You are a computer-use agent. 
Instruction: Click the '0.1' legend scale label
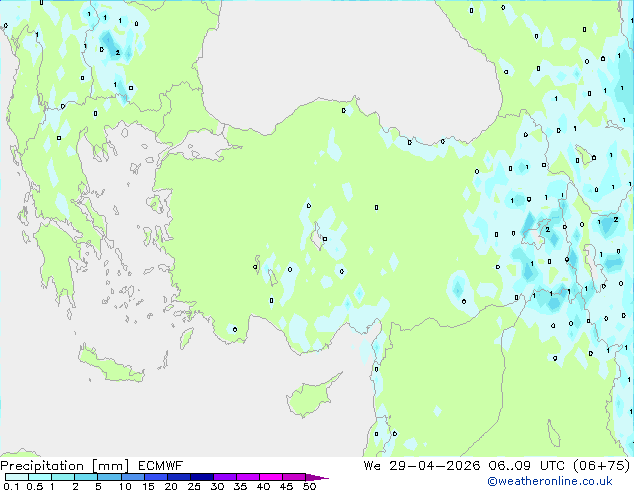pos(11,486)
